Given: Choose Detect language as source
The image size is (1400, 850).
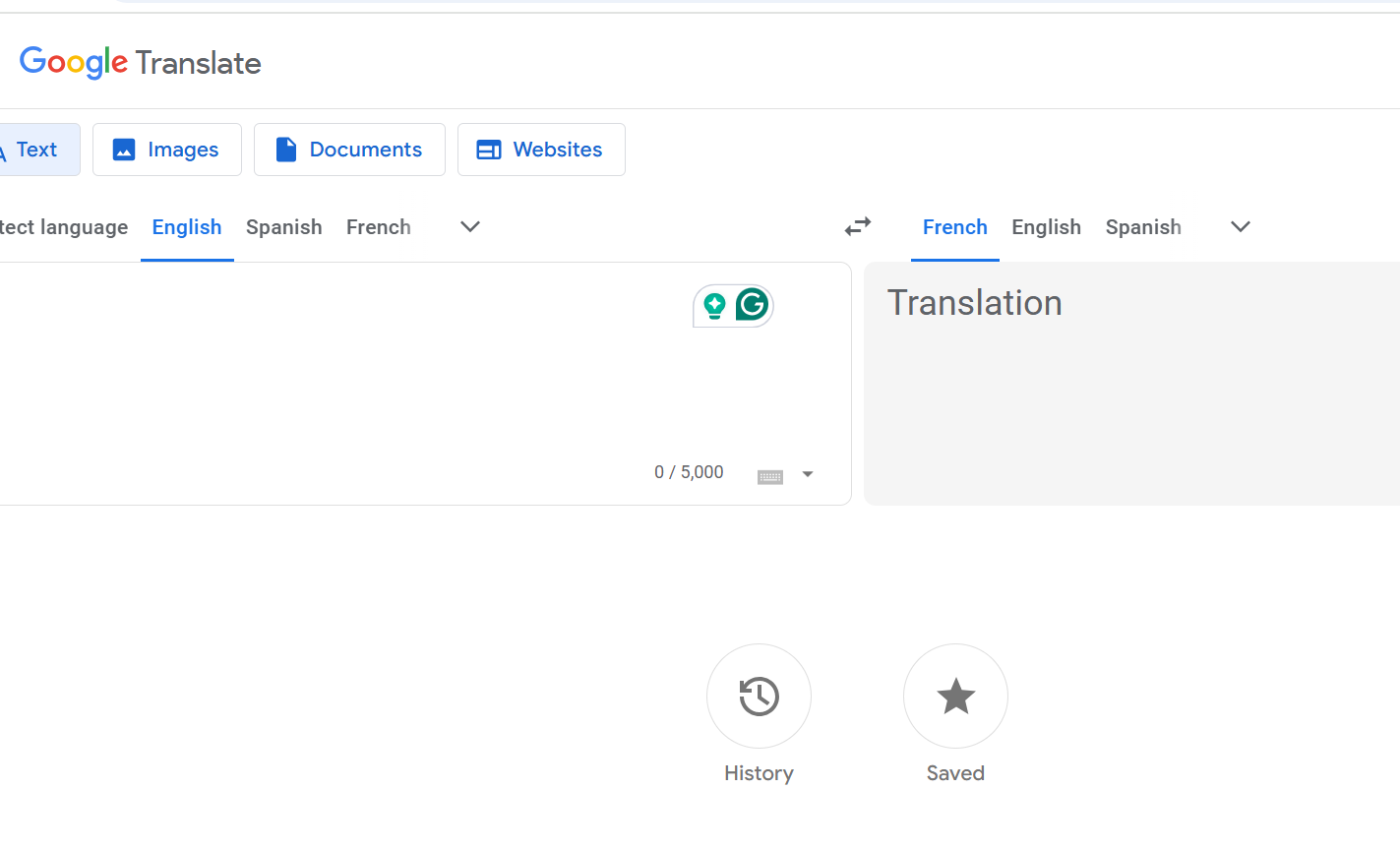Looking at the screenshot, I should pyautogui.click(x=64, y=227).
